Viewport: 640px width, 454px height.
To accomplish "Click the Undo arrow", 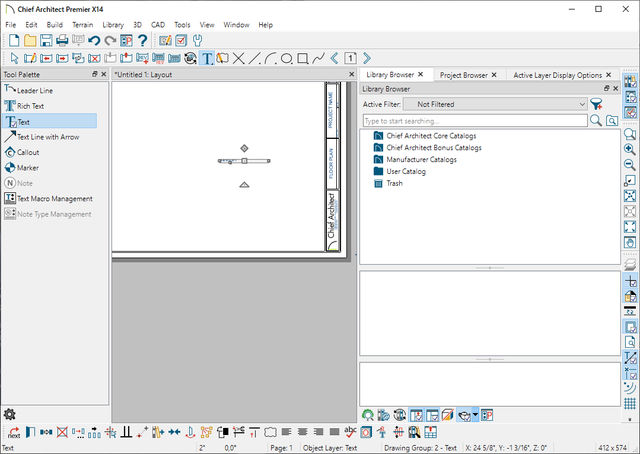I will pos(94,41).
